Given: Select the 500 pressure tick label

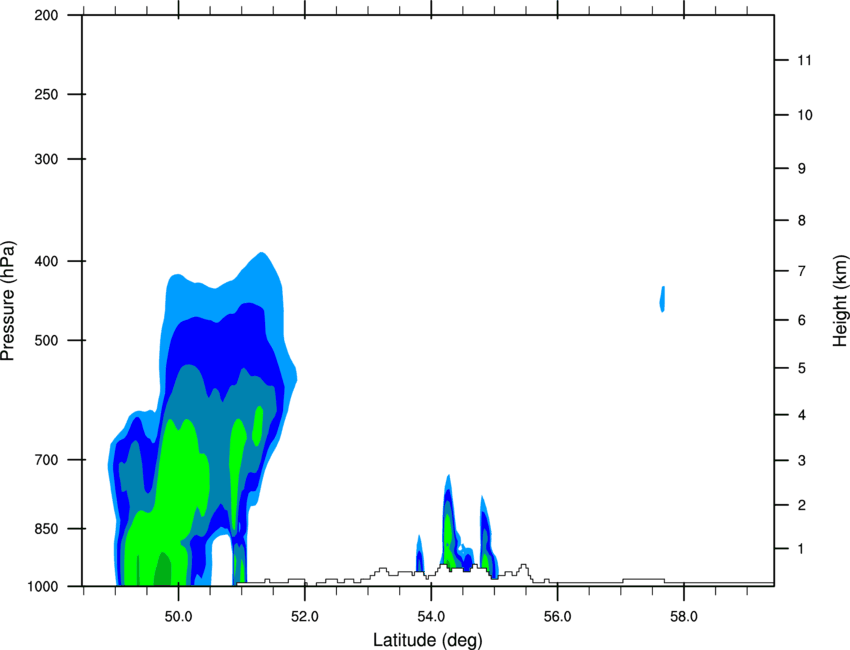Looking at the screenshot, I should pos(46,340).
